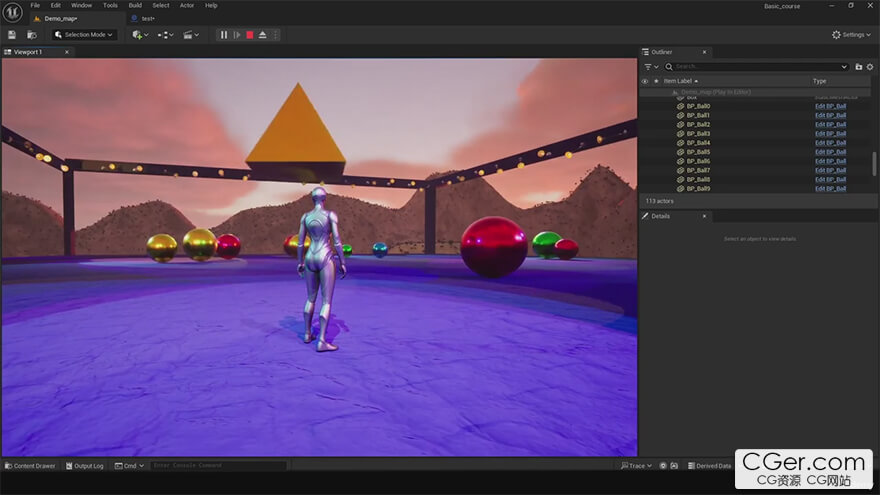Switch to the Demo_map tab
The image size is (880, 495).
point(61,19)
